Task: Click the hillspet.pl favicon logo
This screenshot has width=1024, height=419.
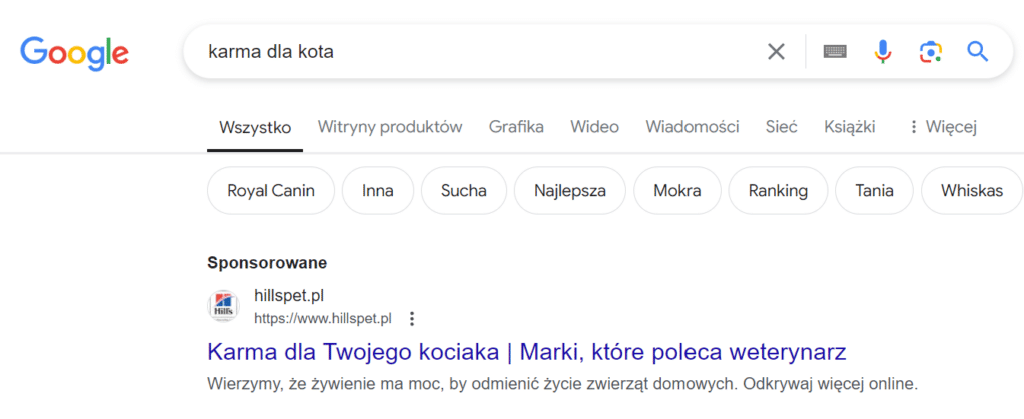Action: coord(223,307)
